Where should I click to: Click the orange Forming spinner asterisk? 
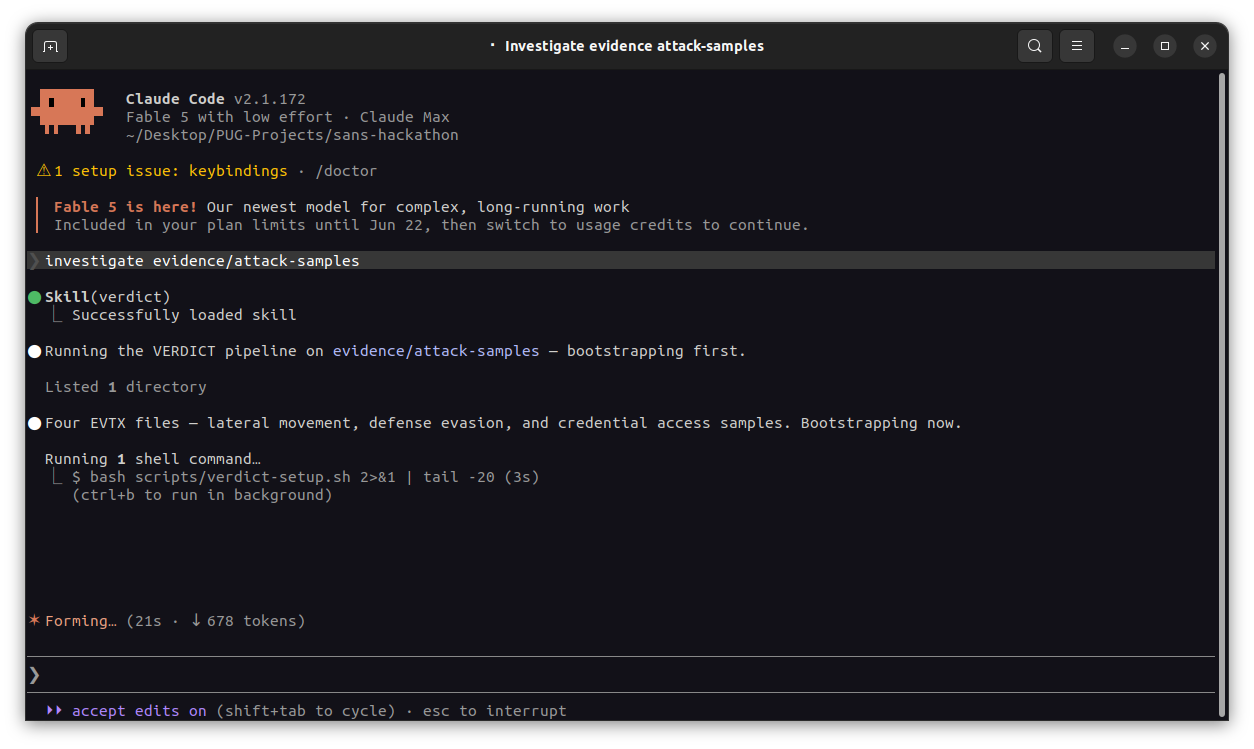34,621
